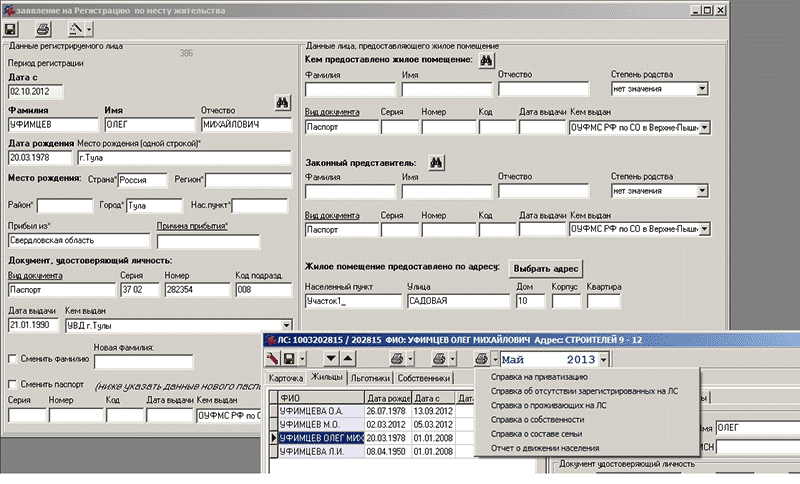Viewport: 800px width, 484px height.
Task: Open 'Кем выдан' dropdown in housing provider section
Action: (x=704, y=128)
